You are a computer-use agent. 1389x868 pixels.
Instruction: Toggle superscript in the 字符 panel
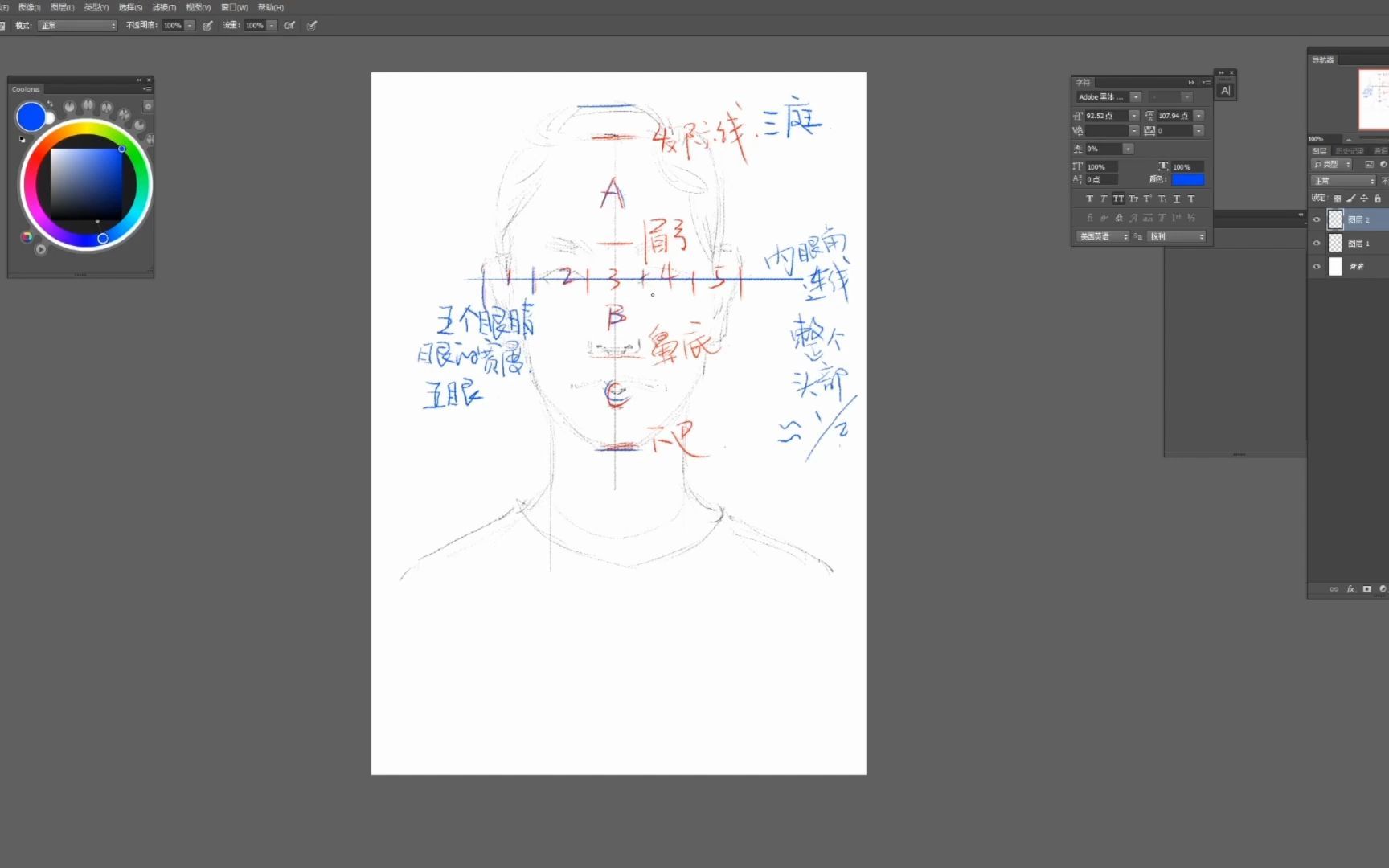1148,199
